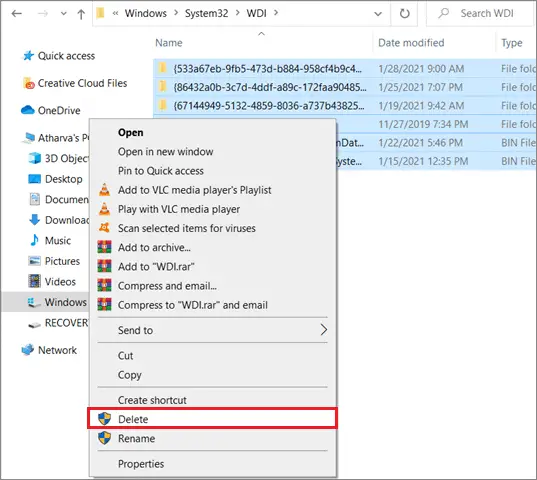This screenshot has height=480, width=537.
Task: Click folder icon of {86432a0b row
Action: [163, 87]
